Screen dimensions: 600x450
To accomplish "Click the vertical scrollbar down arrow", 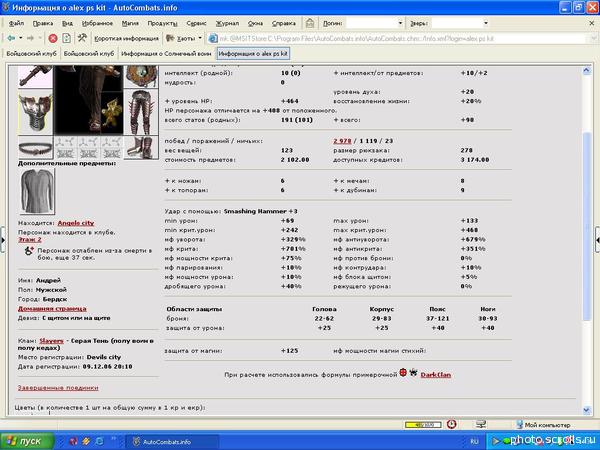I will point(587,410).
